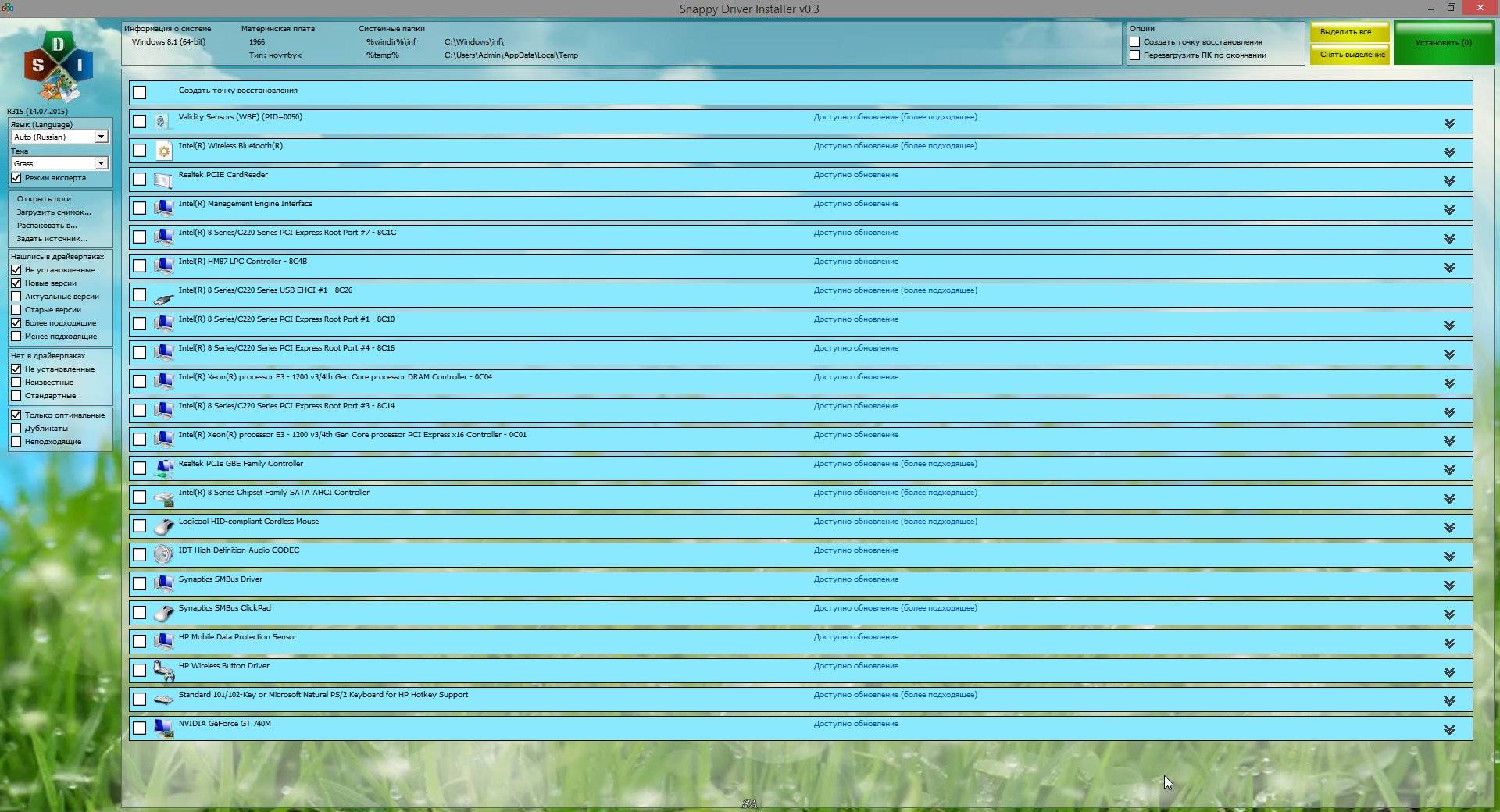Click the yellow Выделить все button
1500x812 pixels.
1349,32
